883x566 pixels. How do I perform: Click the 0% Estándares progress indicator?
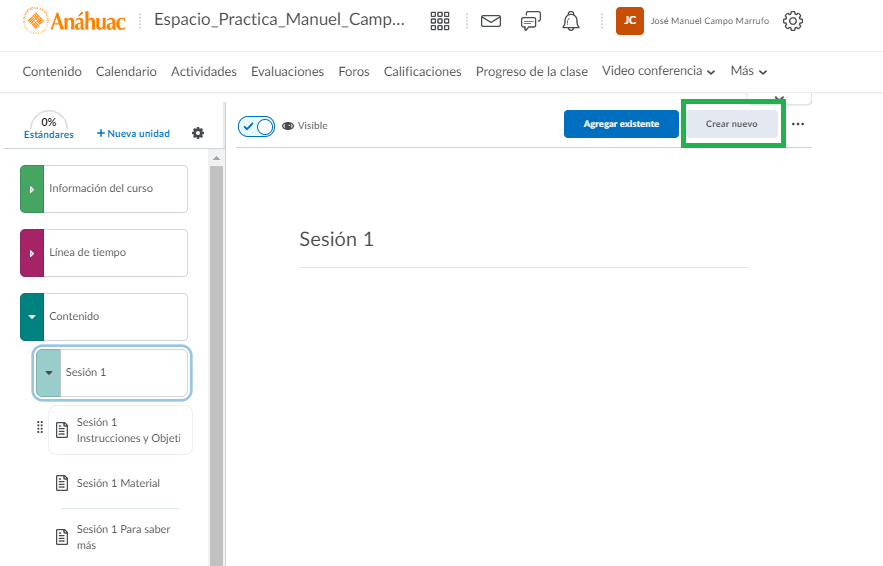[x=48, y=127]
